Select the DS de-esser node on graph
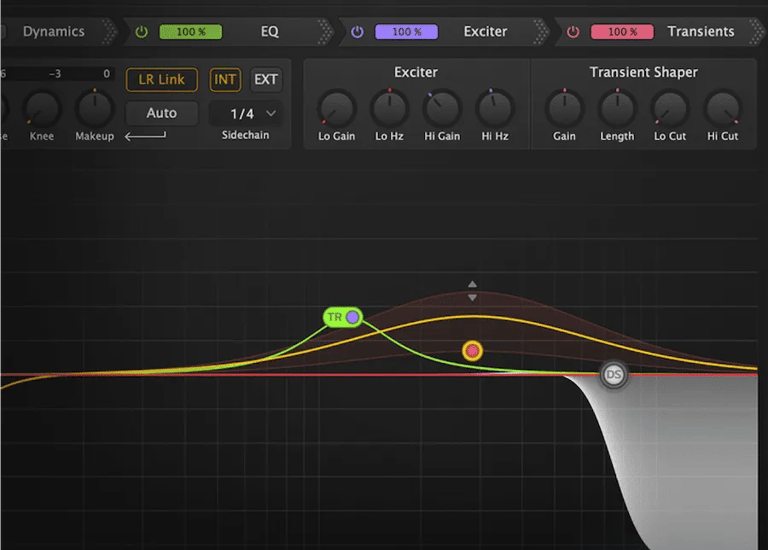768x550 pixels. pyautogui.click(x=614, y=375)
